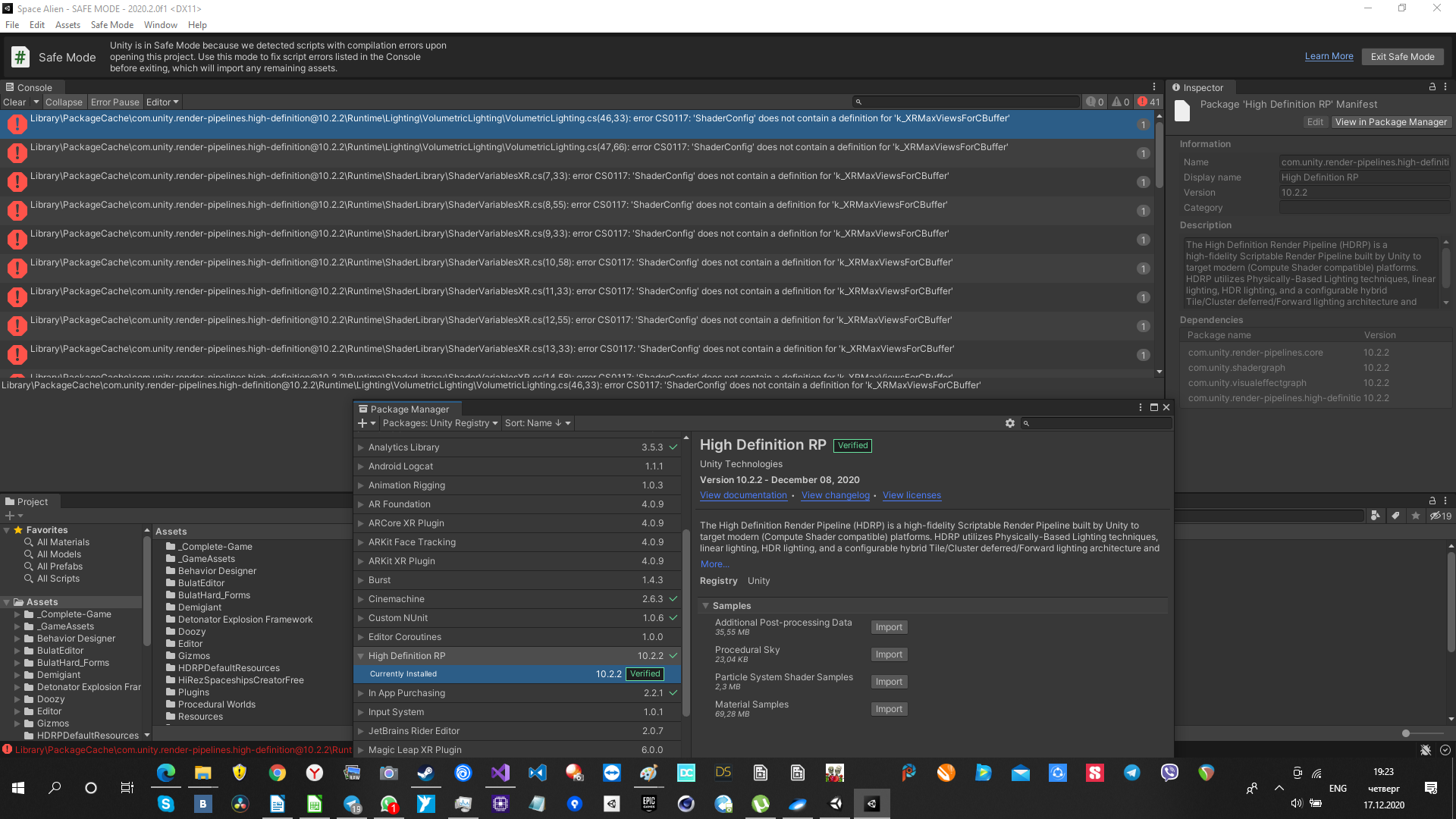This screenshot has height=819, width=1456.
Task: Toggle hidden packages visibility showing 19
Action: coord(1440,516)
